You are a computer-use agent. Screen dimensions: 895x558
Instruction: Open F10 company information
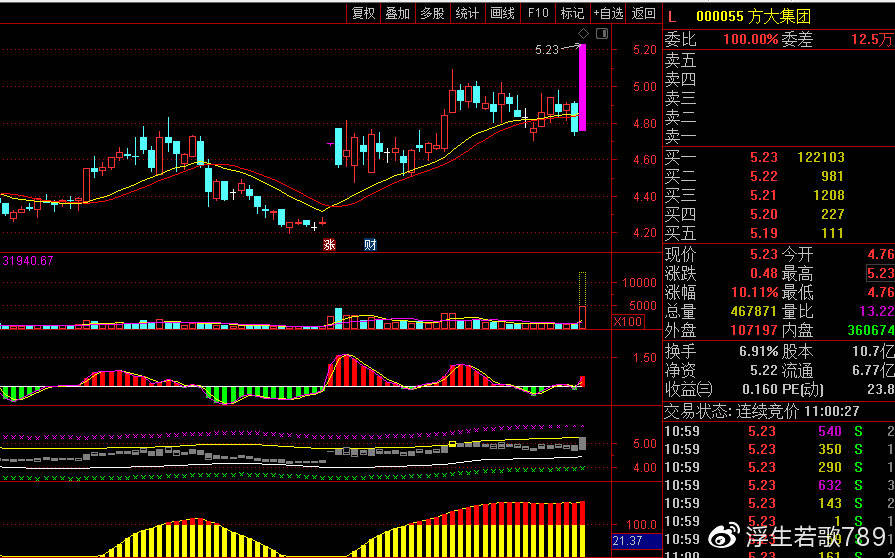[x=538, y=13]
